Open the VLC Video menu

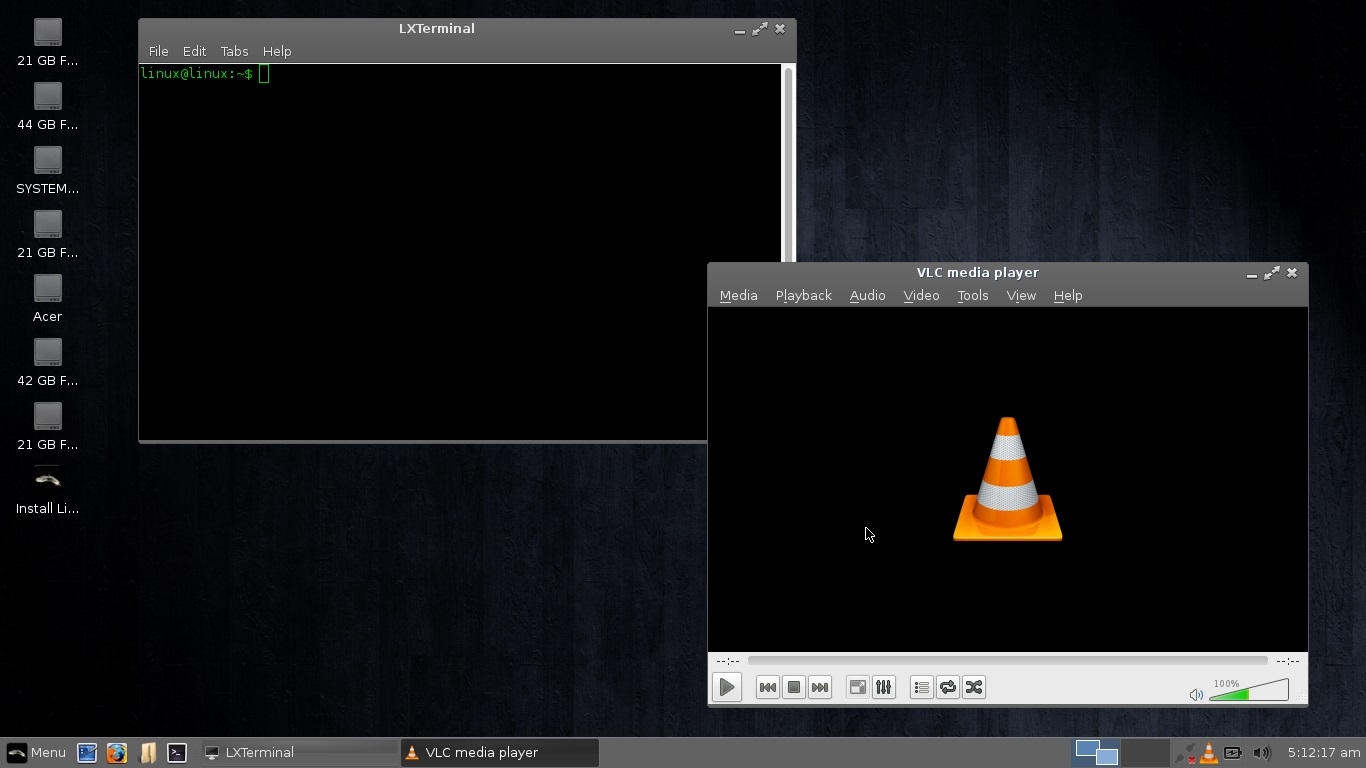pos(921,295)
